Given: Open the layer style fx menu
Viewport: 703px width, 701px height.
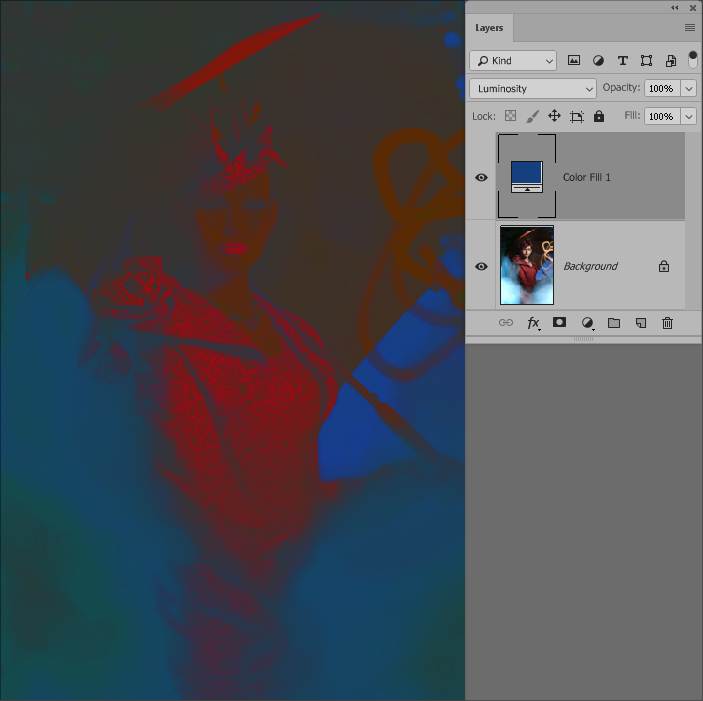Looking at the screenshot, I should pos(533,323).
